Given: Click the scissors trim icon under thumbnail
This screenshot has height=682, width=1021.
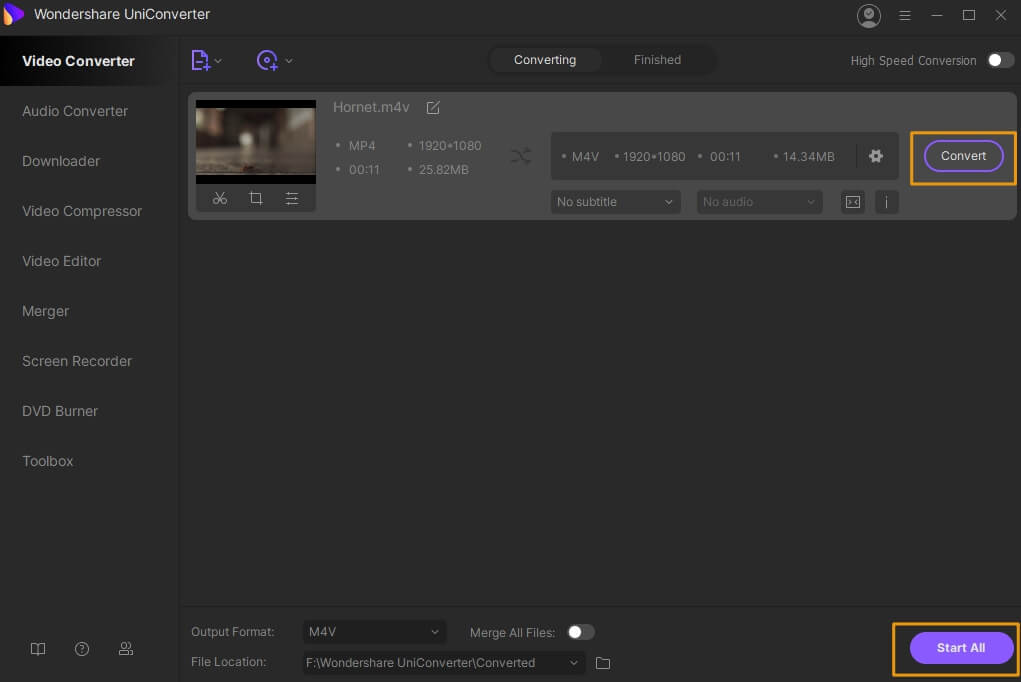Looking at the screenshot, I should point(220,199).
